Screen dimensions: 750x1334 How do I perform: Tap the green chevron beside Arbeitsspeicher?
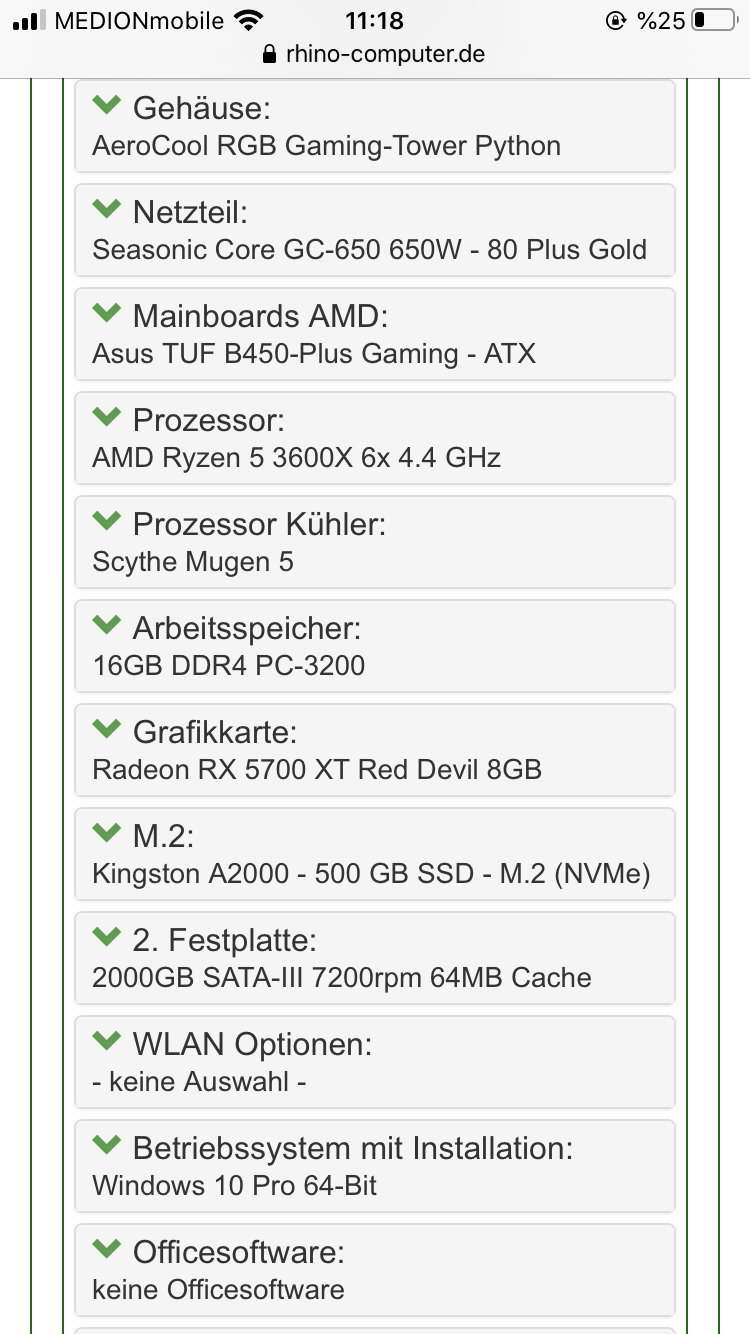click(x=106, y=625)
